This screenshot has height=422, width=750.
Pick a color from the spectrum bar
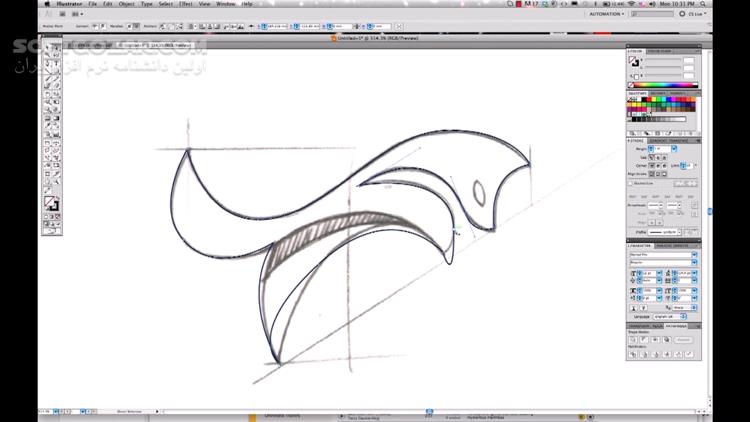[665, 85]
